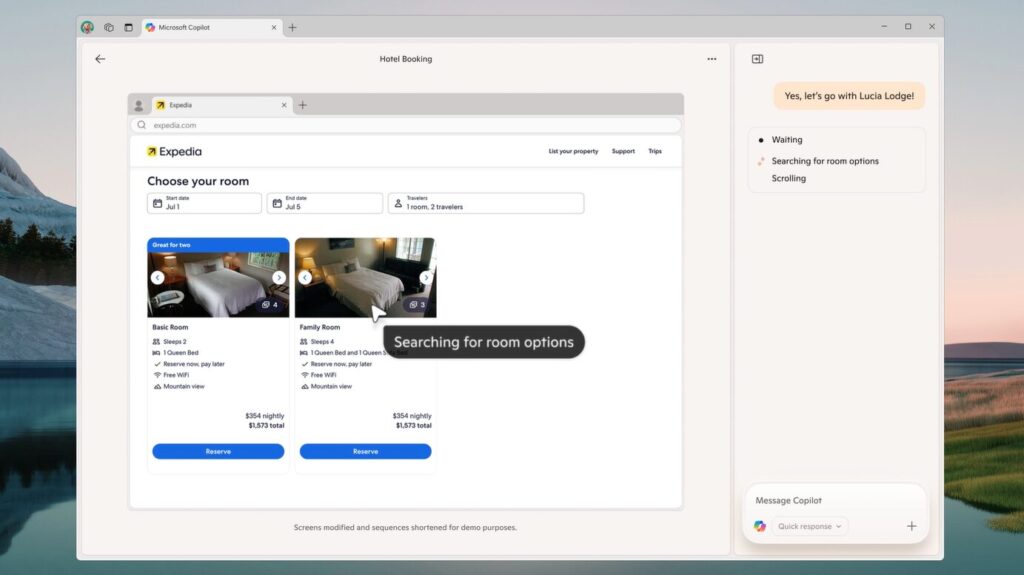This screenshot has width=1024, height=575.
Task: Click Searching for room options in Copilot panel
Action: click(825, 161)
